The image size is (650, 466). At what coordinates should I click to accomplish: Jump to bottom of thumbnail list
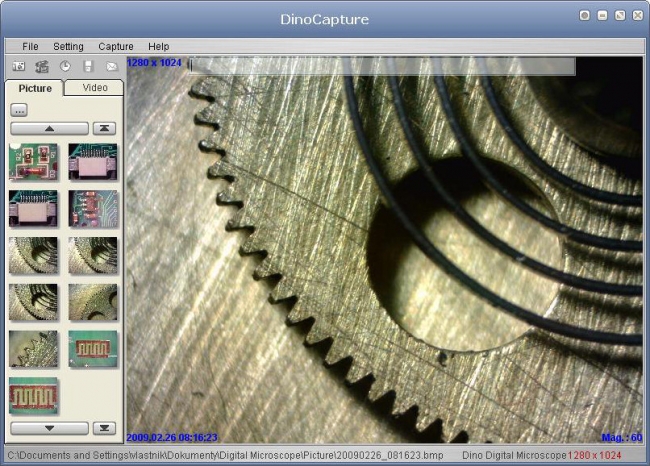tap(104, 428)
